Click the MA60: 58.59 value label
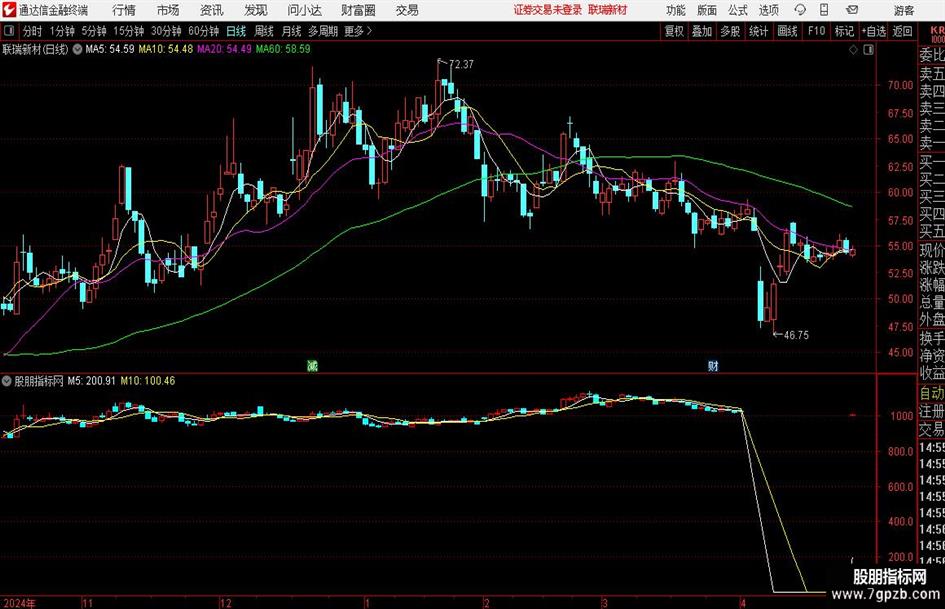This screenshot has width=945, height=609. click(x=283, y=49)
